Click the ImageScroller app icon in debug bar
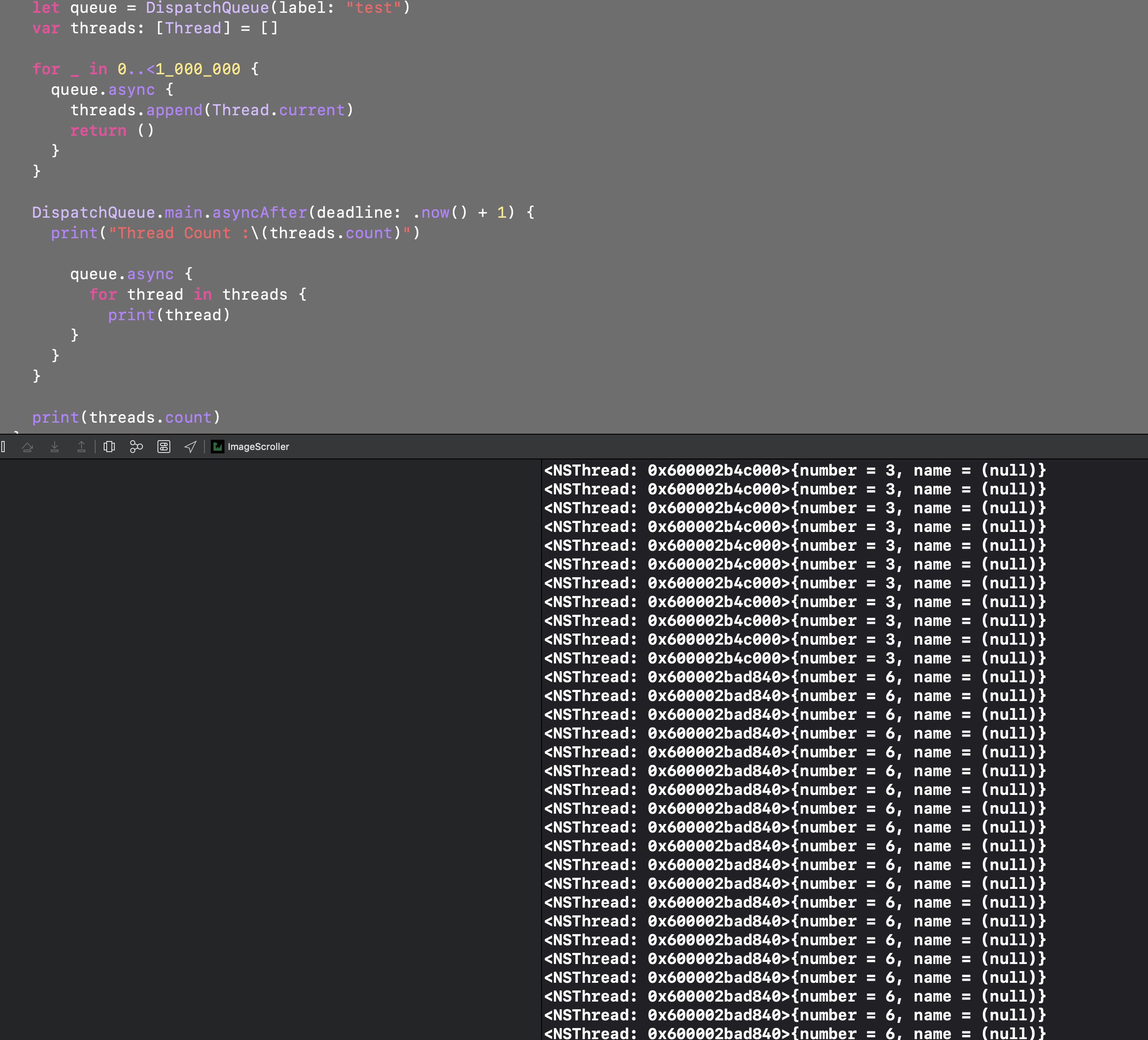The width and height of the screenshot is (1148, 1040). (x=218, y=447)
